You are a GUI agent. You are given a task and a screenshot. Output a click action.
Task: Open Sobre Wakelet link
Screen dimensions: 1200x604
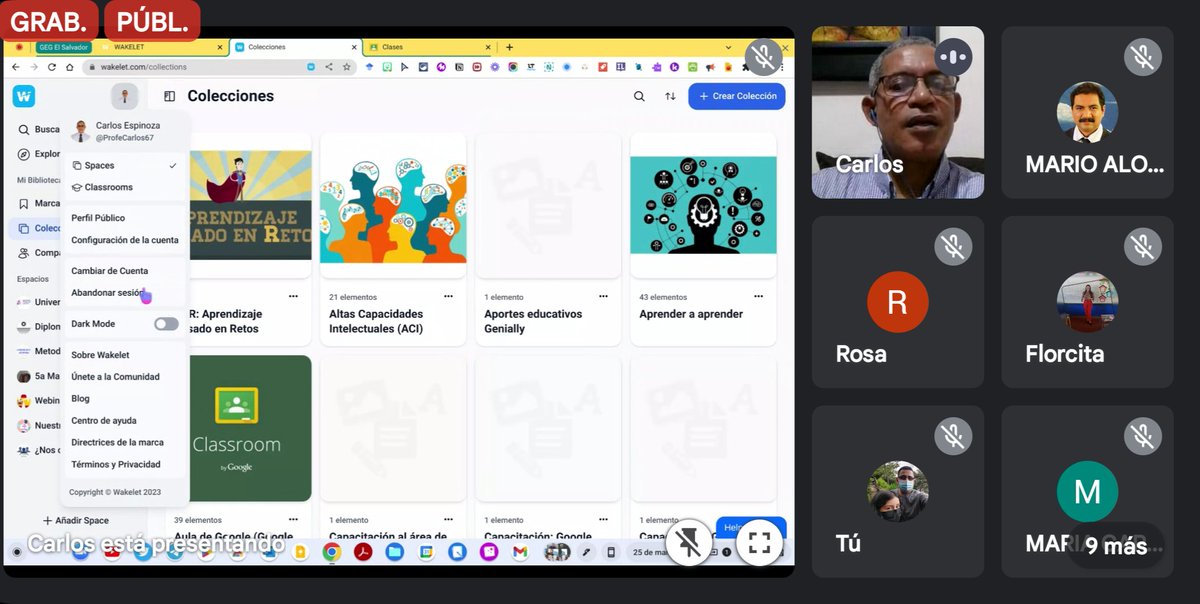pos(100,355)
